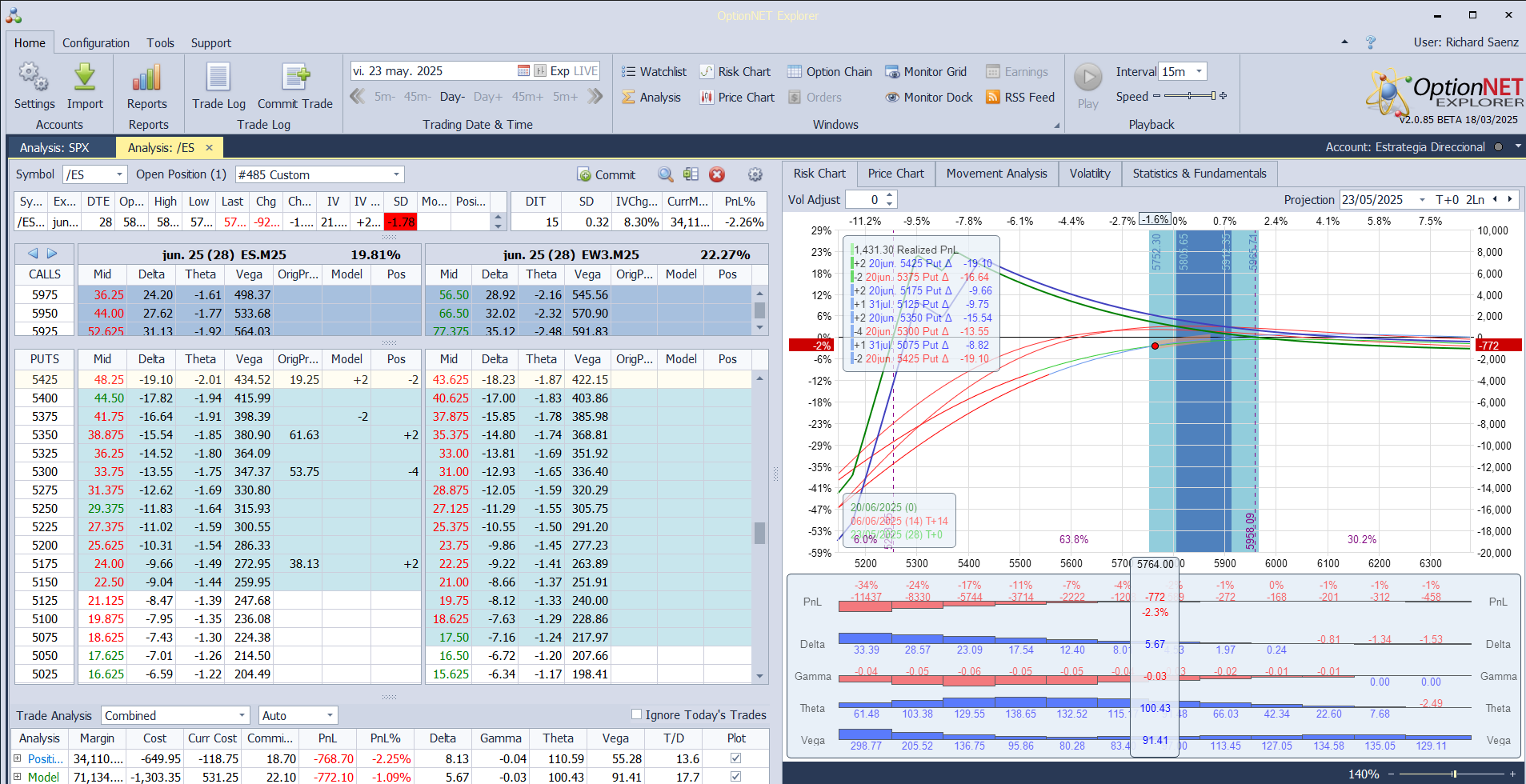Click the Play playback button

(x=1088, y=78)
